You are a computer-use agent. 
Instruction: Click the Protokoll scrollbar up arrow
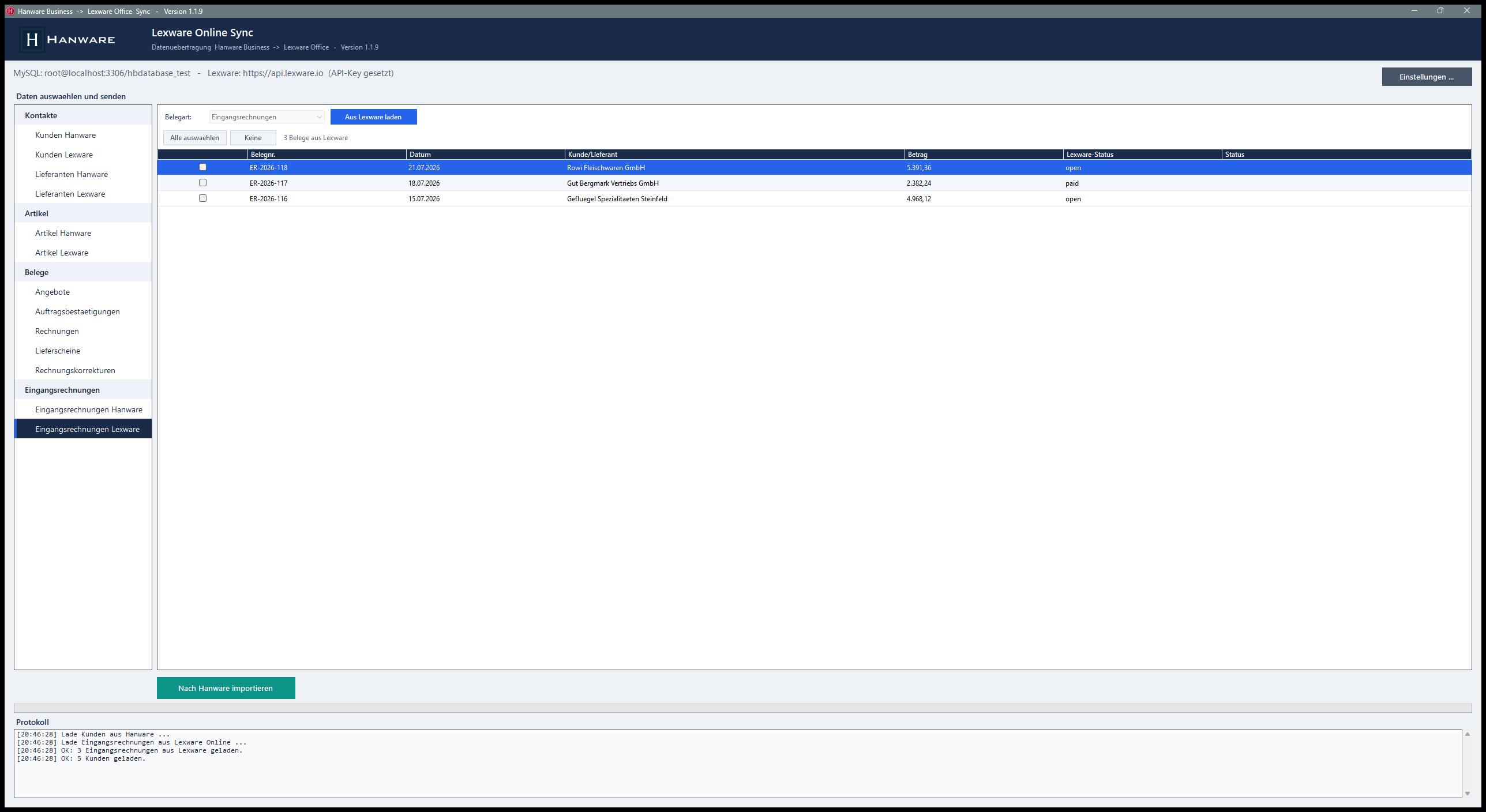click(x=1467, y=734)
